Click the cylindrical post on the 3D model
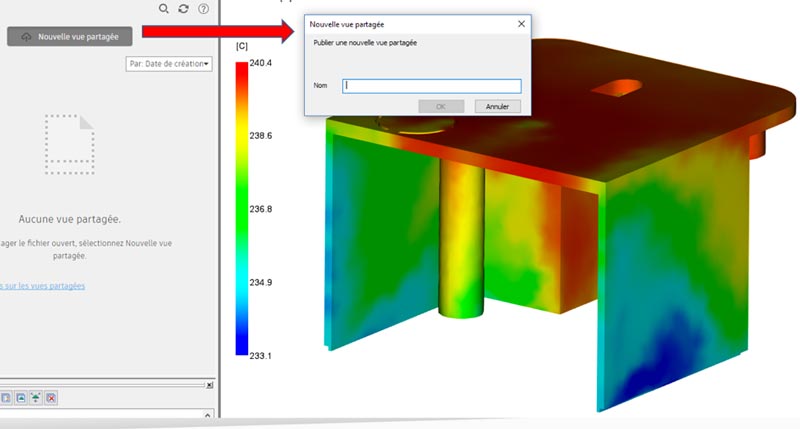This screenshot has height=429, width=800. click(x=461, y=240)
